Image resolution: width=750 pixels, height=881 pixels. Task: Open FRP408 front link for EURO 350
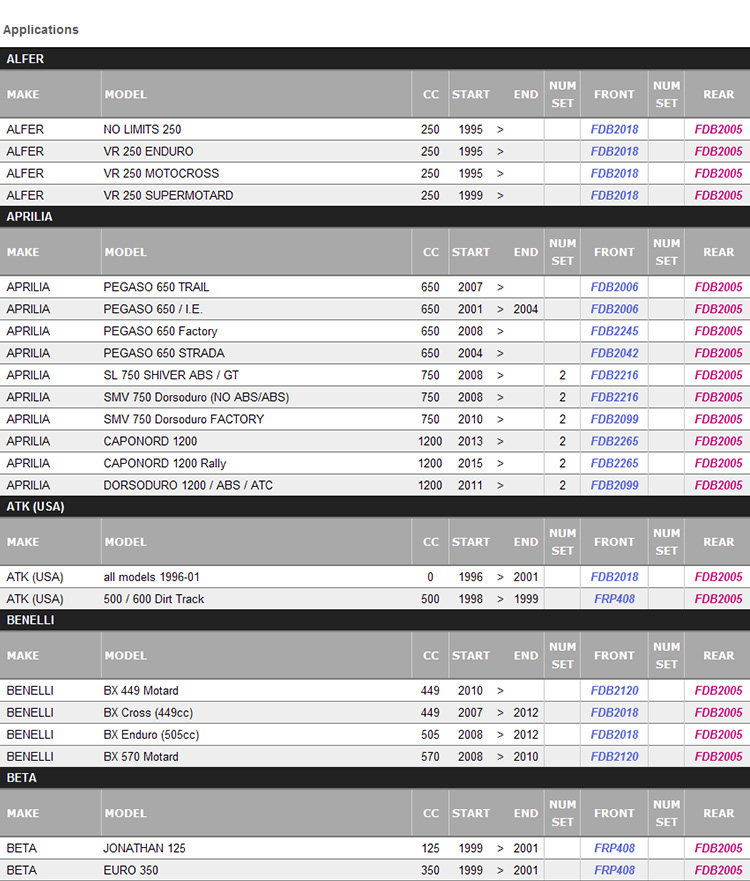click(614, 870)
